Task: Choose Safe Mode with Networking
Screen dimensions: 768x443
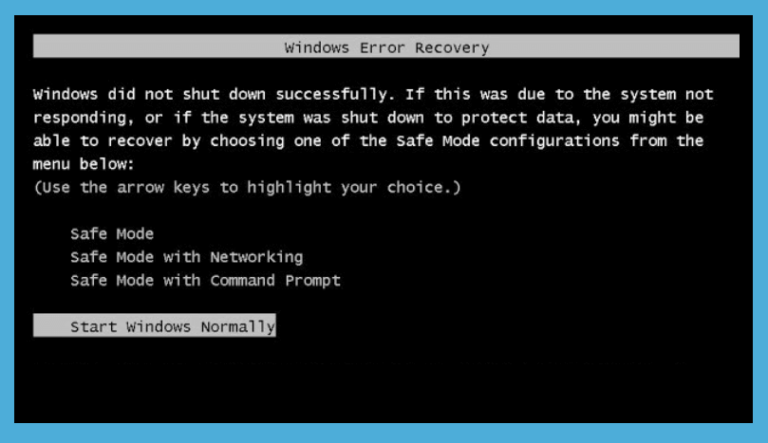Action: coord(187,257)
